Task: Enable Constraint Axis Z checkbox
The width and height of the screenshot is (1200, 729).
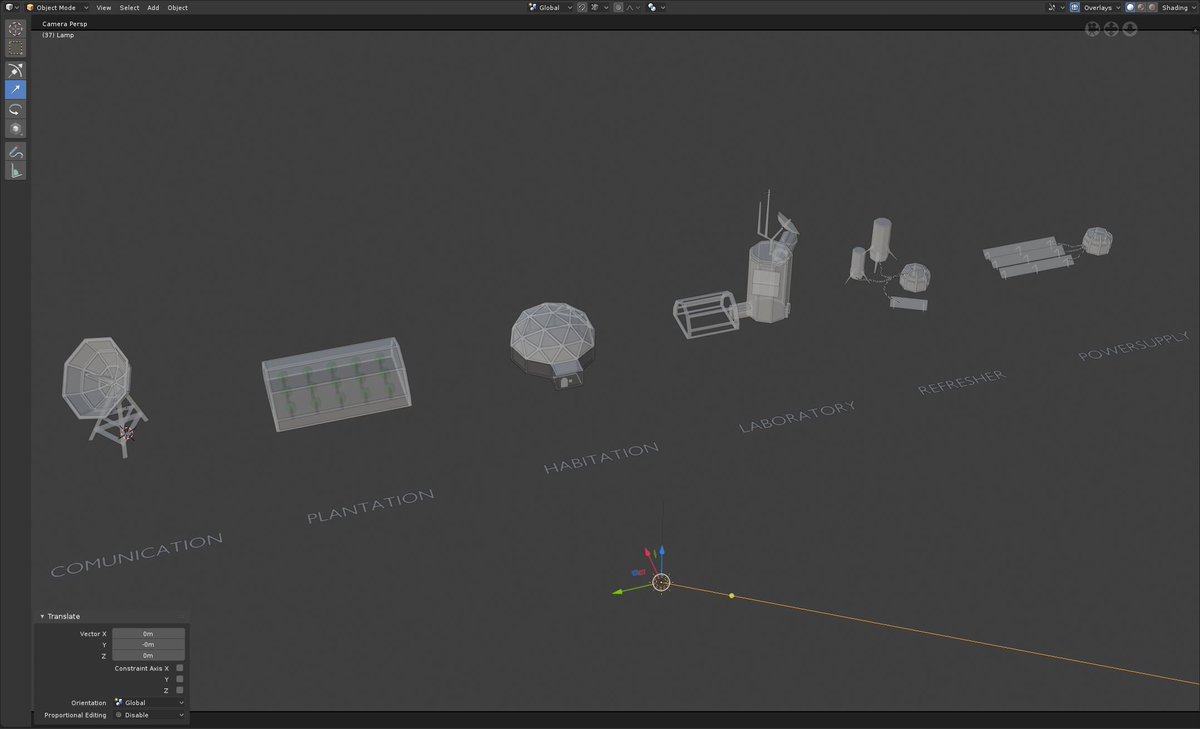Action: point(180,690)
